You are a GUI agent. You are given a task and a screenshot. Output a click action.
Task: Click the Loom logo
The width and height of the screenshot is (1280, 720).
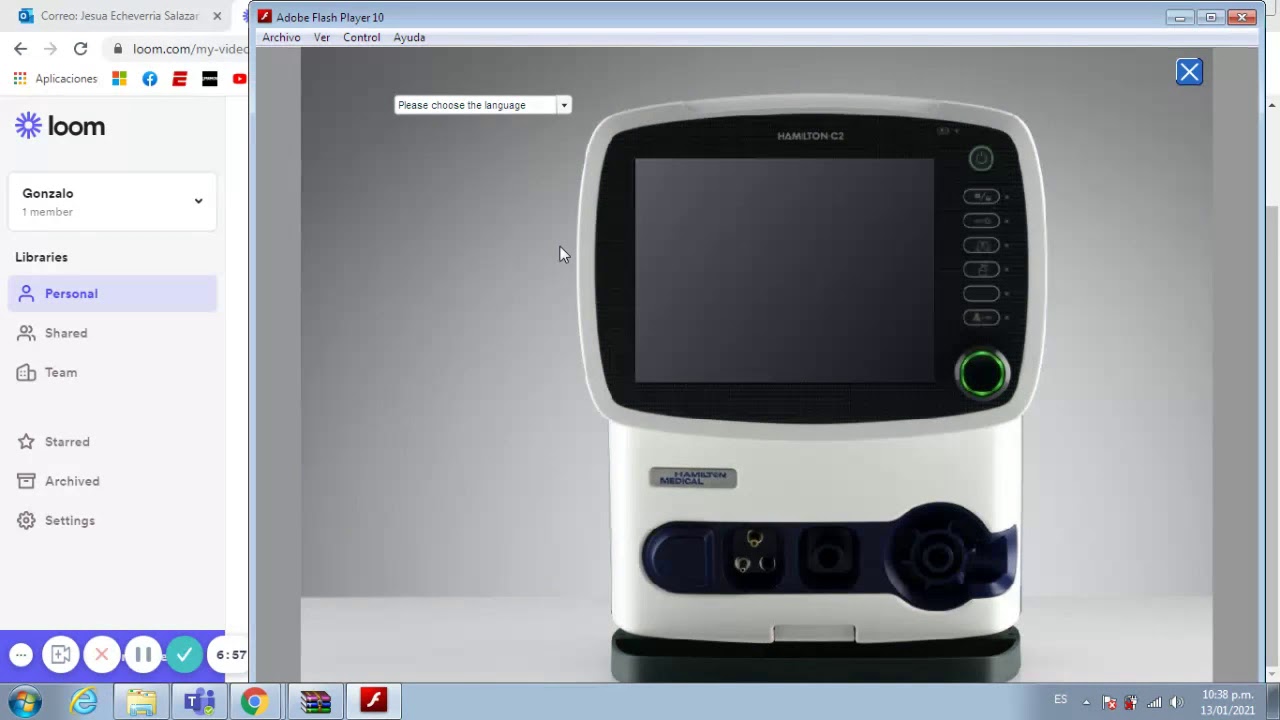(x=60, y=126)
